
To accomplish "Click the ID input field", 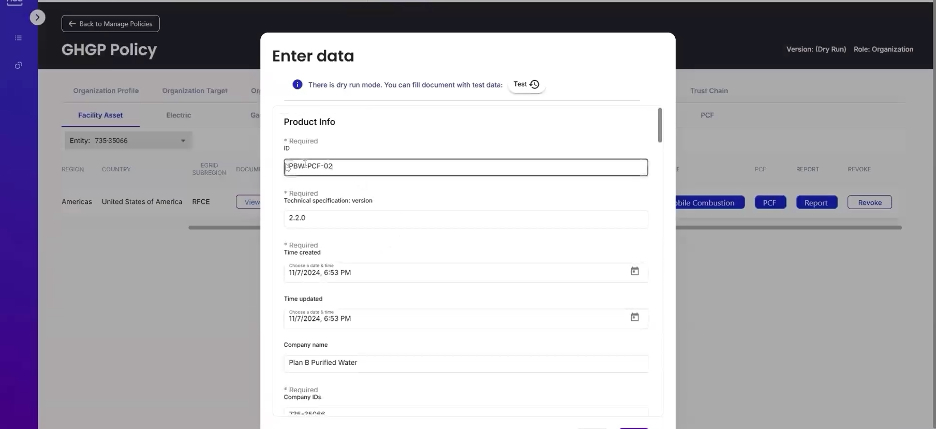I will 465,167.
